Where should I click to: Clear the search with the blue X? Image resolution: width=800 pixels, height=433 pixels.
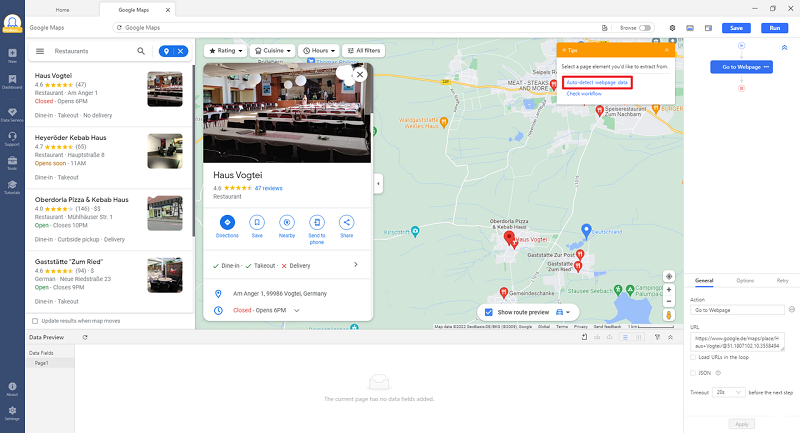(181, 51)
